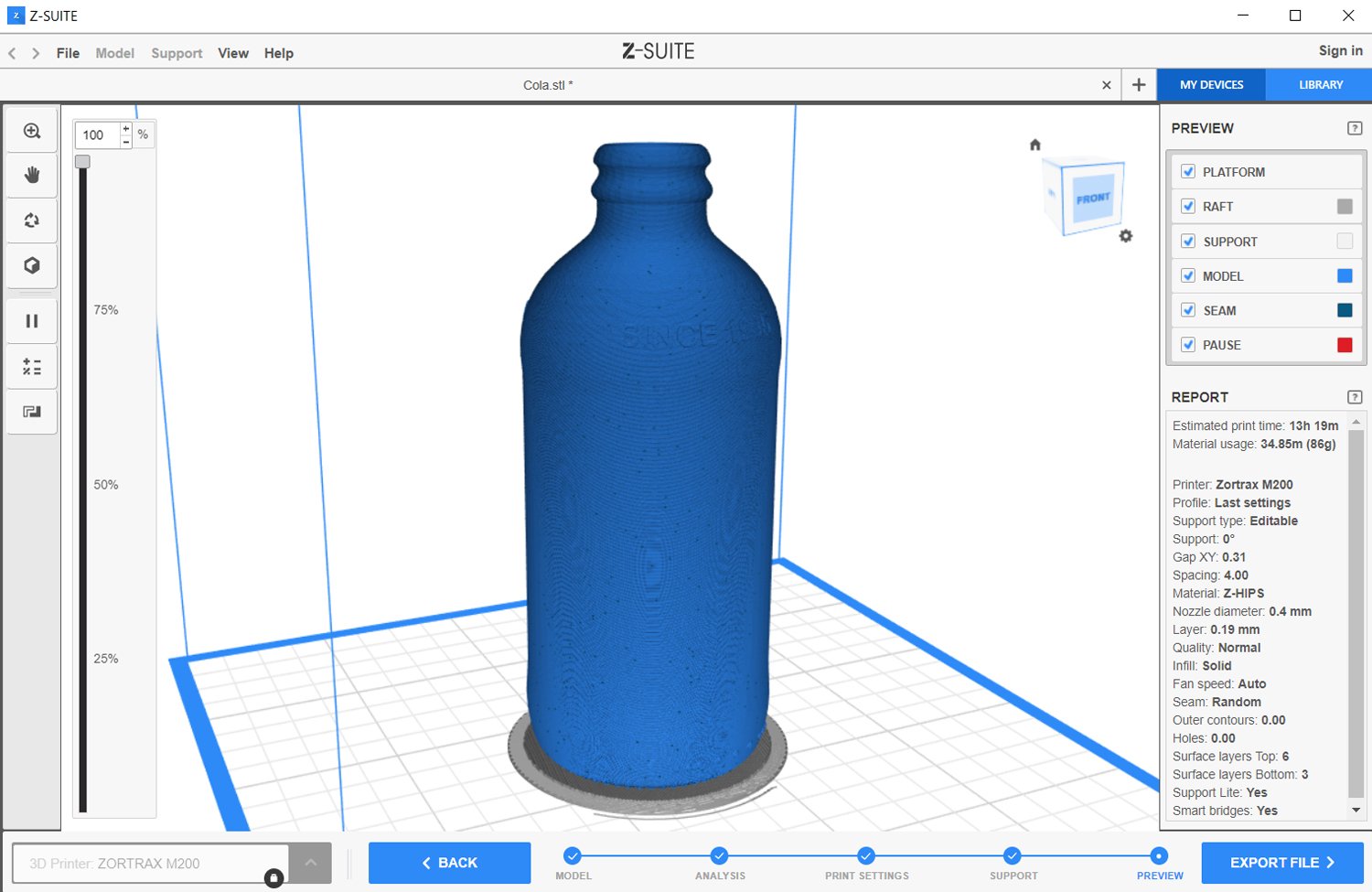Increase layer percentage with up stepper
The height and width of the screenshot is (892, 1372).
(126, 129)
